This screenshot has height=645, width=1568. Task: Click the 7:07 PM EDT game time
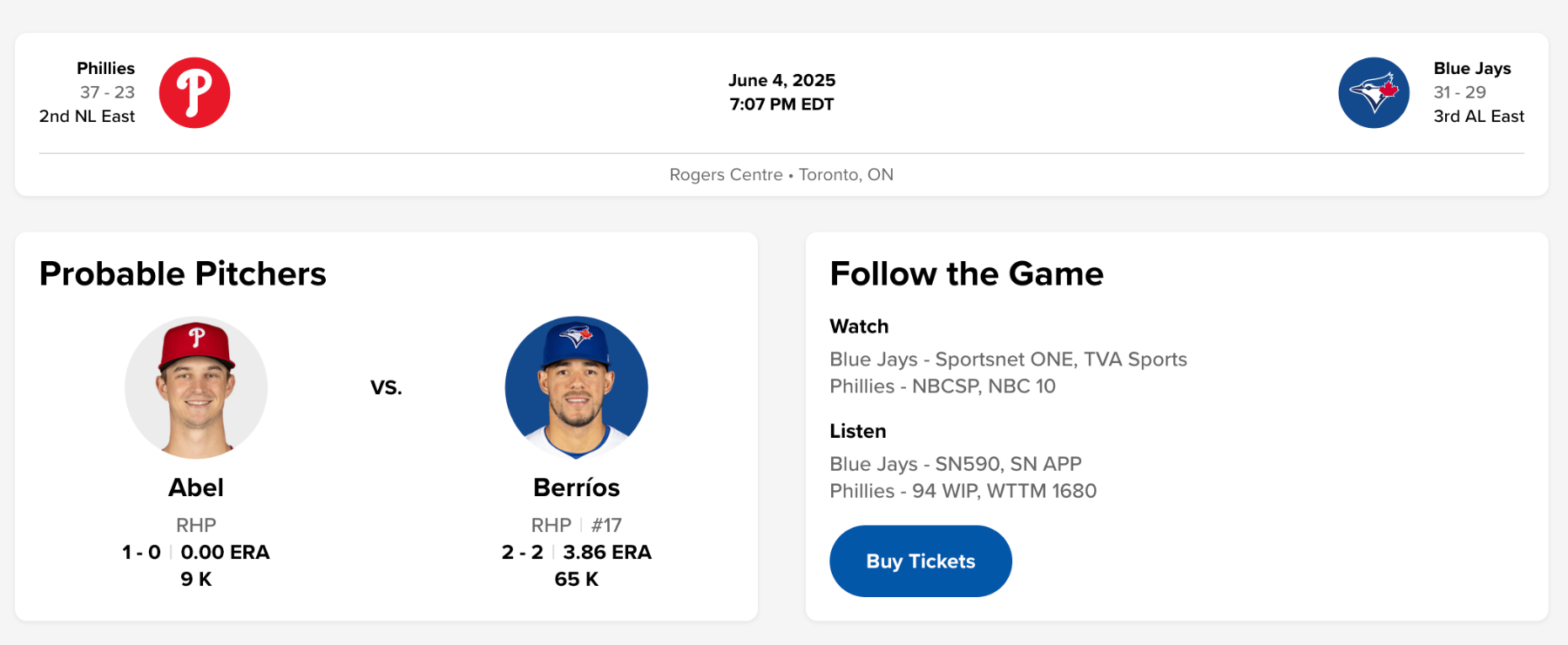click(781, 104)
